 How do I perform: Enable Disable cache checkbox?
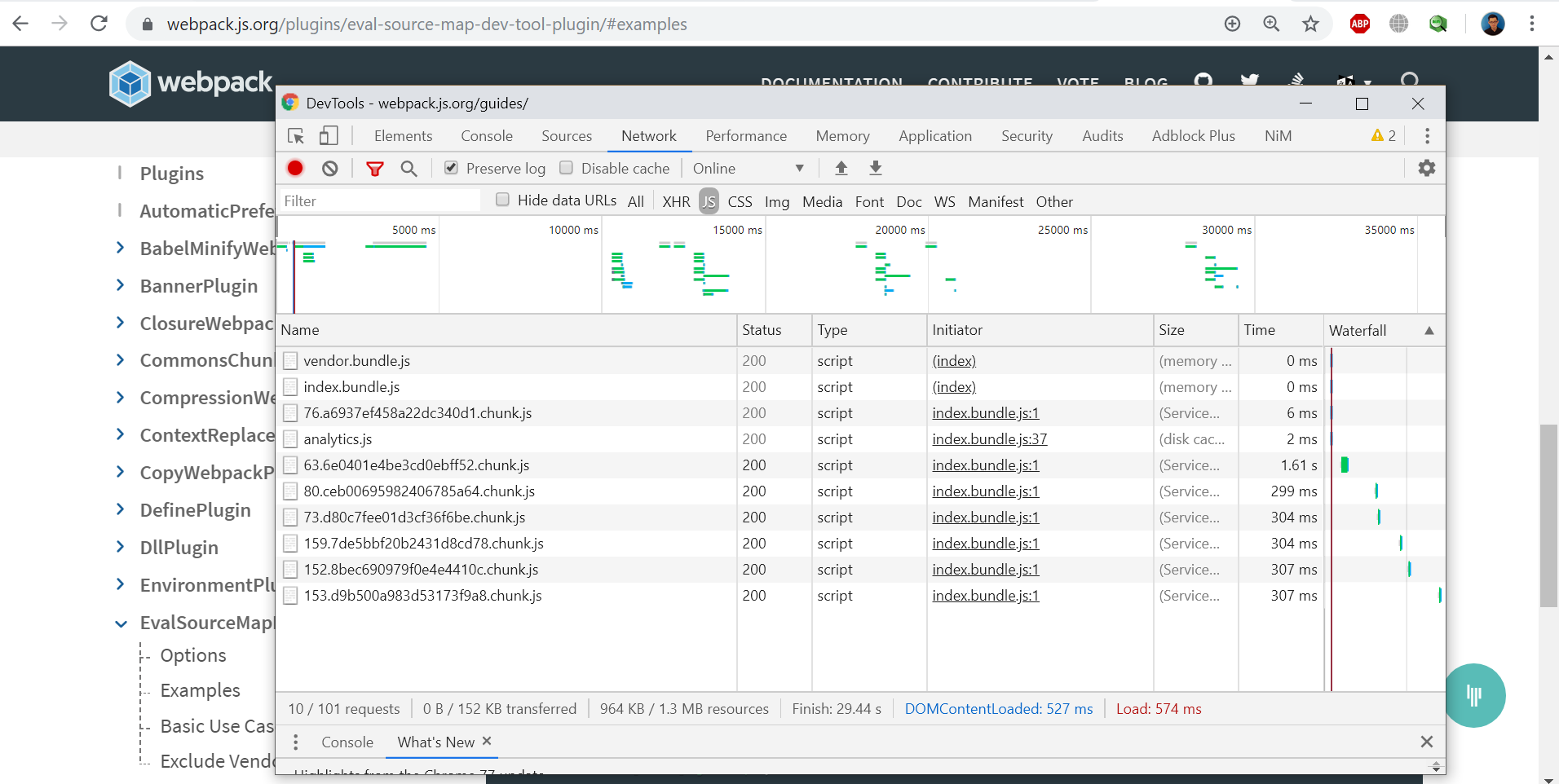click(x=566, y=168)
